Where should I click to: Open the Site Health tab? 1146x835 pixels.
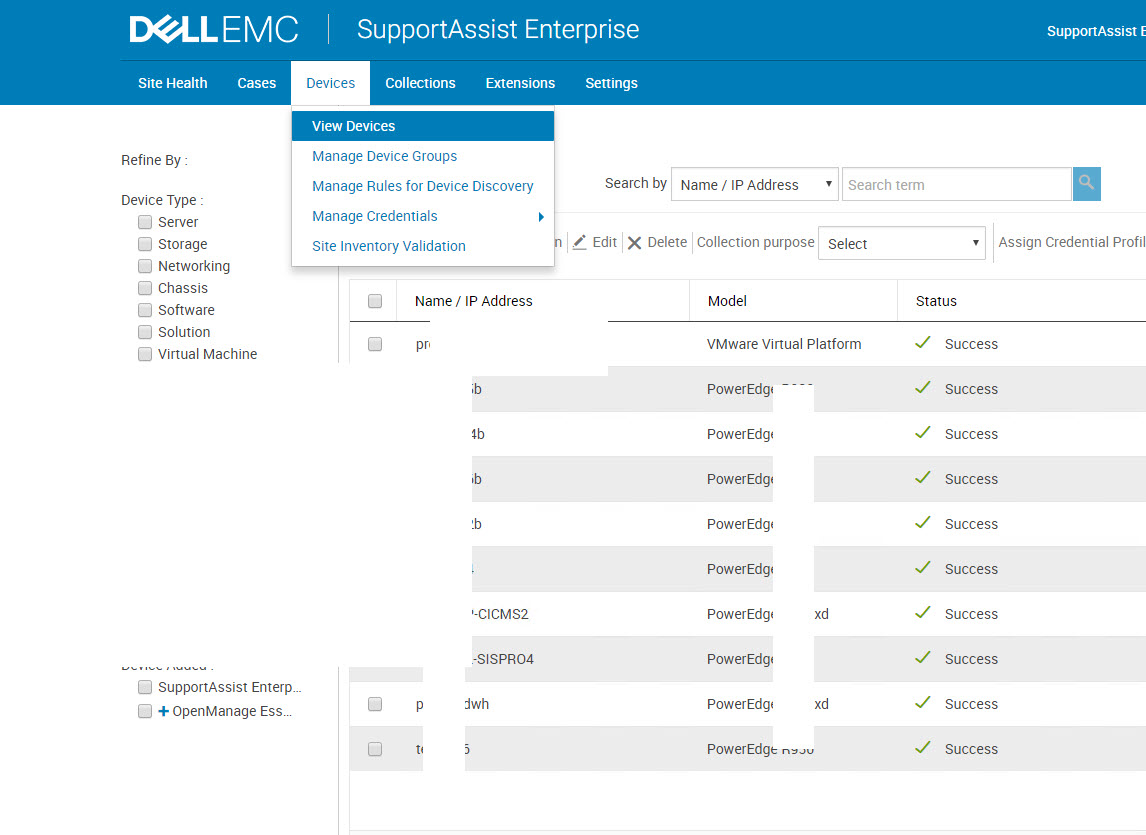coord(173,83)
